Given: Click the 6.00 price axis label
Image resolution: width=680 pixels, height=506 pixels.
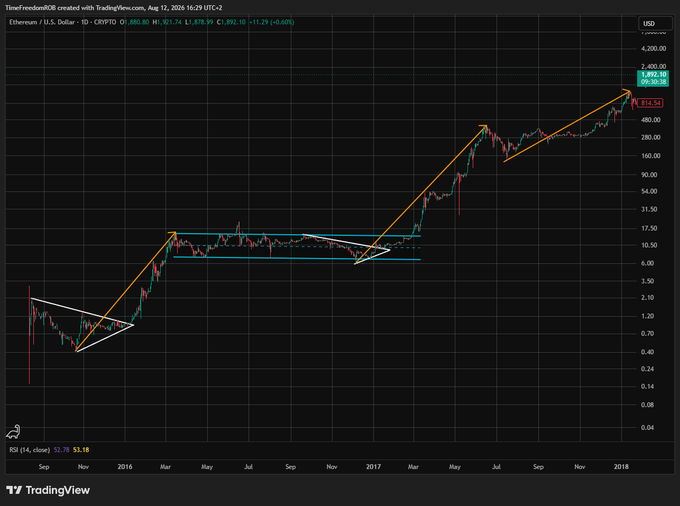Looking at the screenshot, I should (647, 263).
